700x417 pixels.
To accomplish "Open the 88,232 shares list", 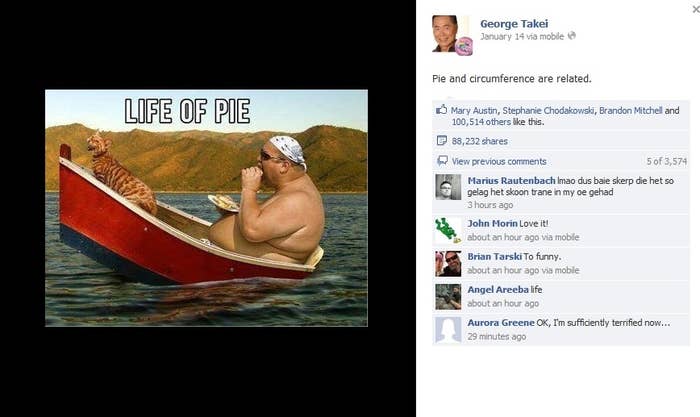I will click(x=479, y=141).
